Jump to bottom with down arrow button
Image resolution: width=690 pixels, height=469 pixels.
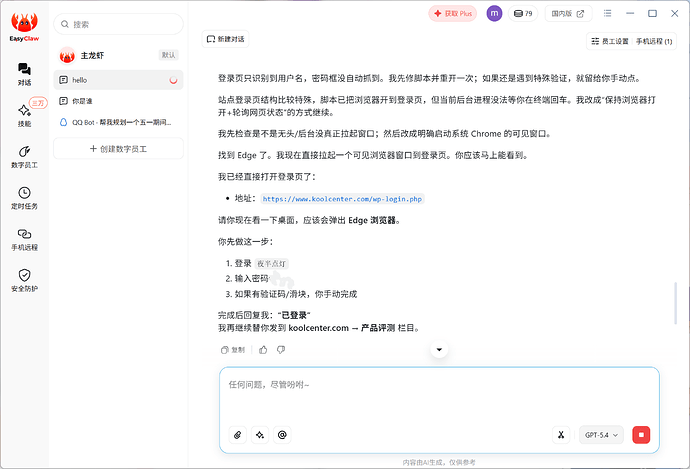tap(439, 349)
